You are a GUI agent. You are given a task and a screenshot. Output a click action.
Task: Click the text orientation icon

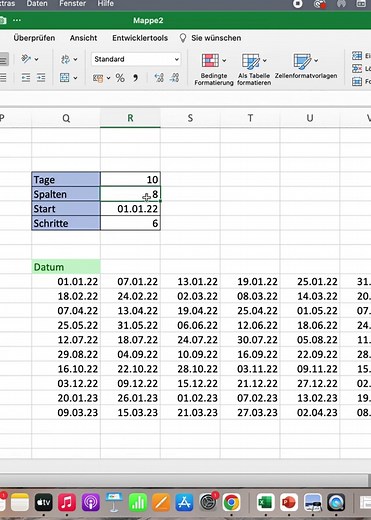point(26,59)
